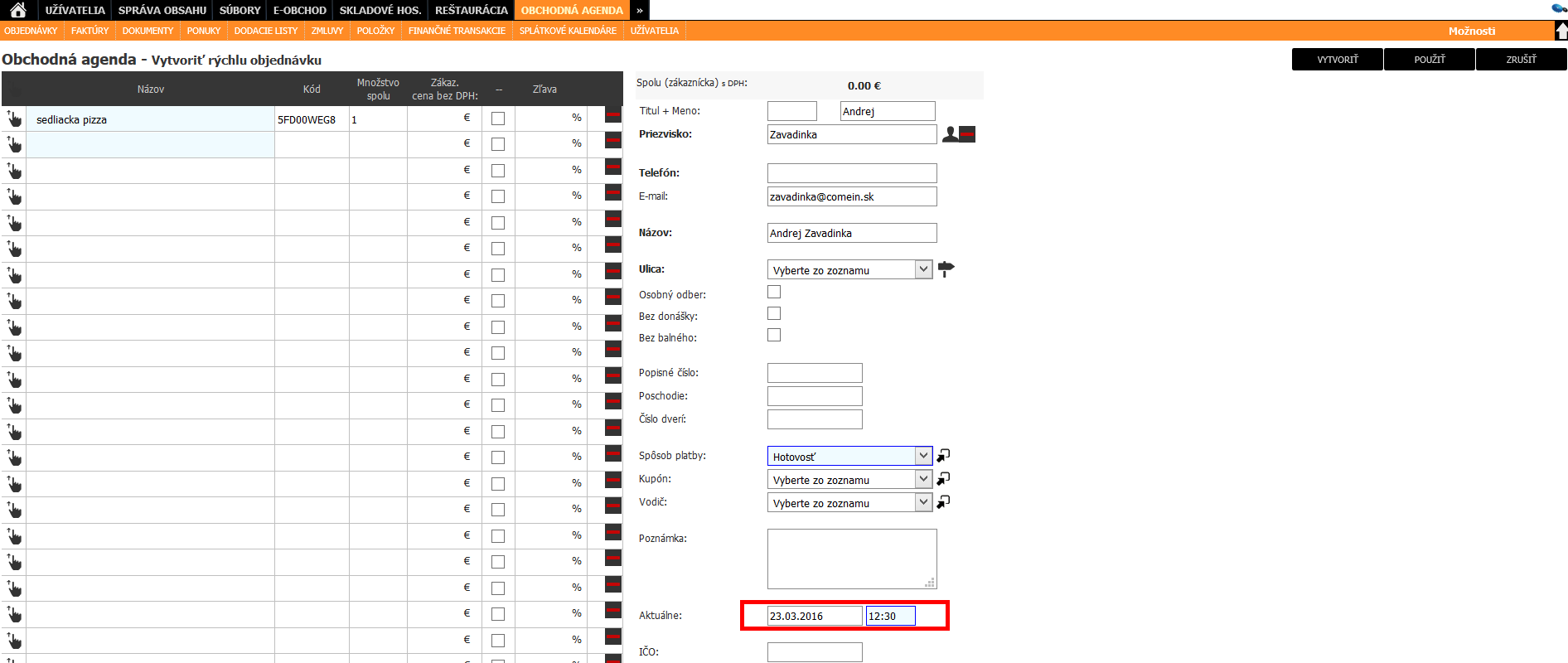This screenshot has height=663, width=1568.
Task: Click the link arrow icon beside Spôsob platby
Action: coord(943,456)
